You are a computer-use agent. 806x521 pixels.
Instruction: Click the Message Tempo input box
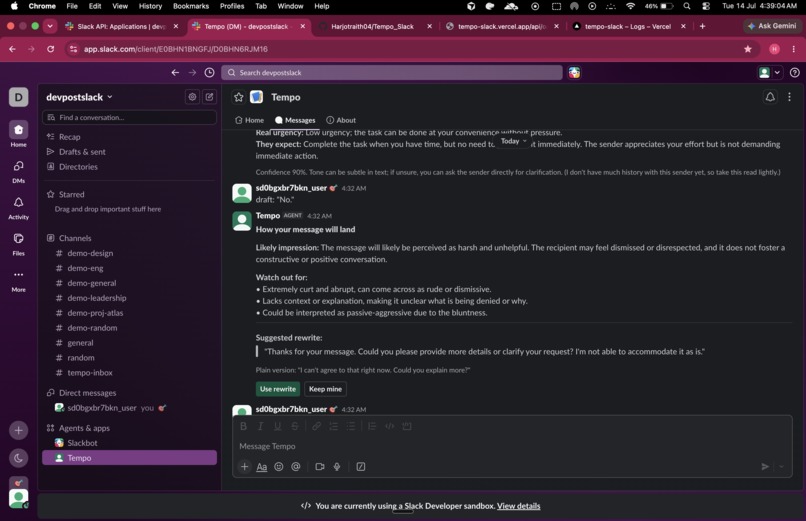pyautogui.click(x=512, y=446)
